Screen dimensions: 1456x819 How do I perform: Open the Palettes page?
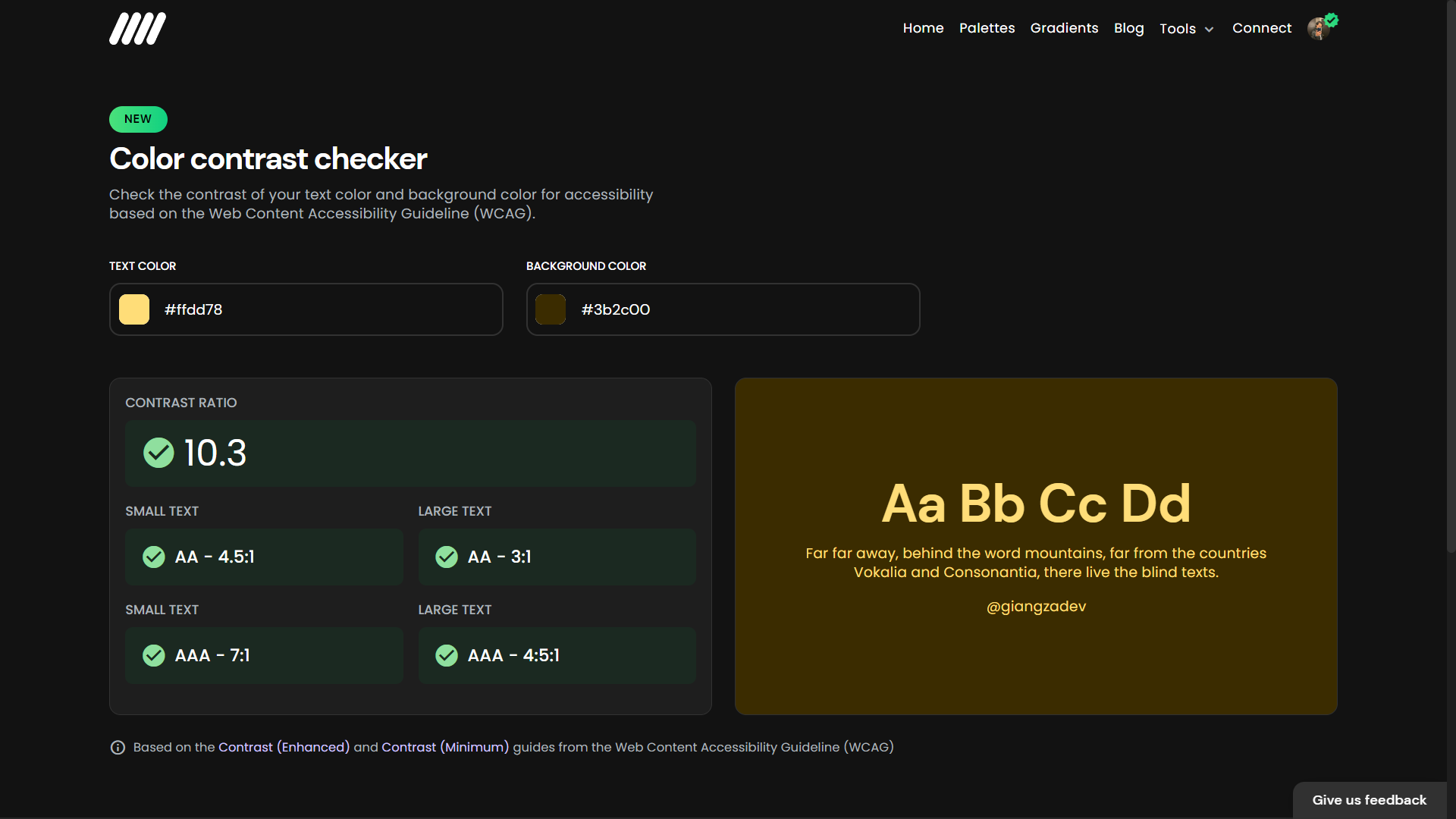pyautogui.click(x=987, y=28)
